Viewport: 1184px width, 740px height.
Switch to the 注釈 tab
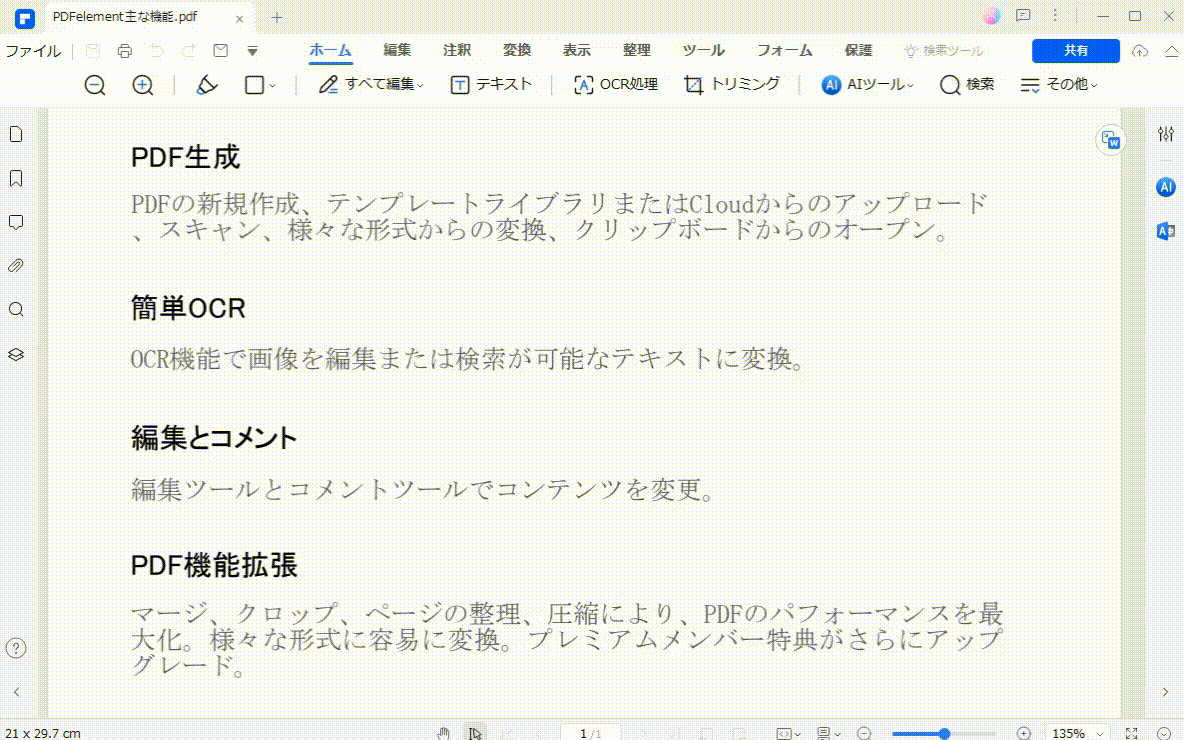457,51
